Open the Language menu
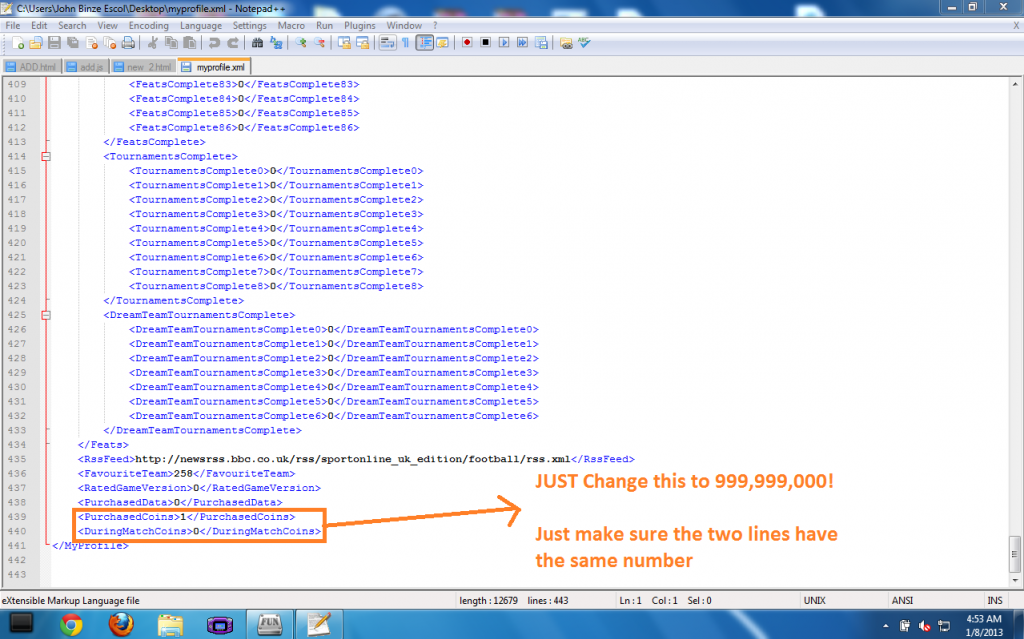The height and width of the screenshot is (639, 1024). (200, 25)
